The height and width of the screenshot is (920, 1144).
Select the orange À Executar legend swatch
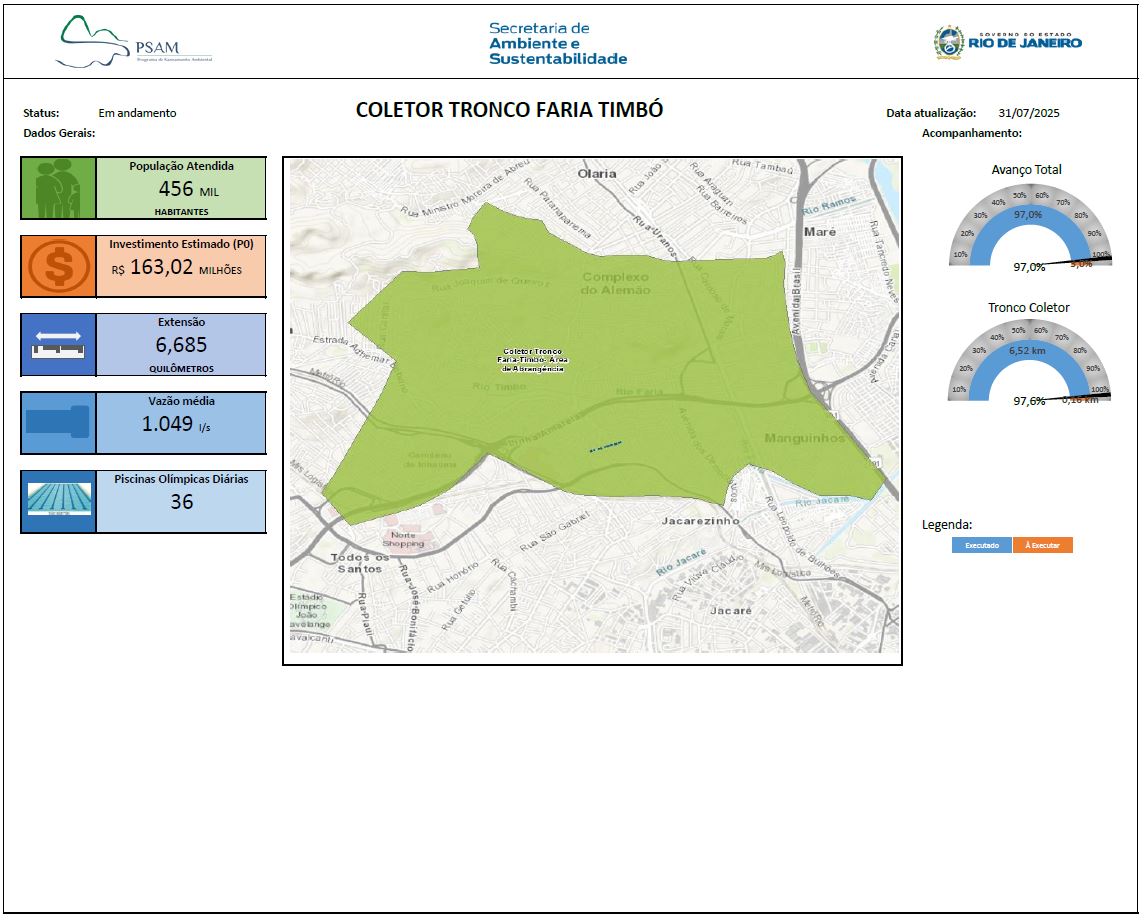[x=1042, y=545]
